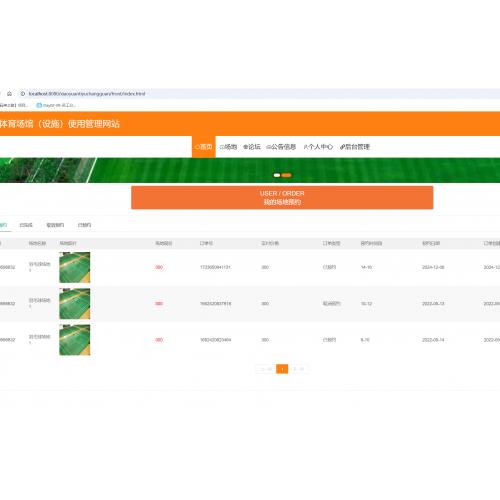Viewport: 500px width, 500px height.
Task: Open the 公告信息 navigation item
Action: 281,147
